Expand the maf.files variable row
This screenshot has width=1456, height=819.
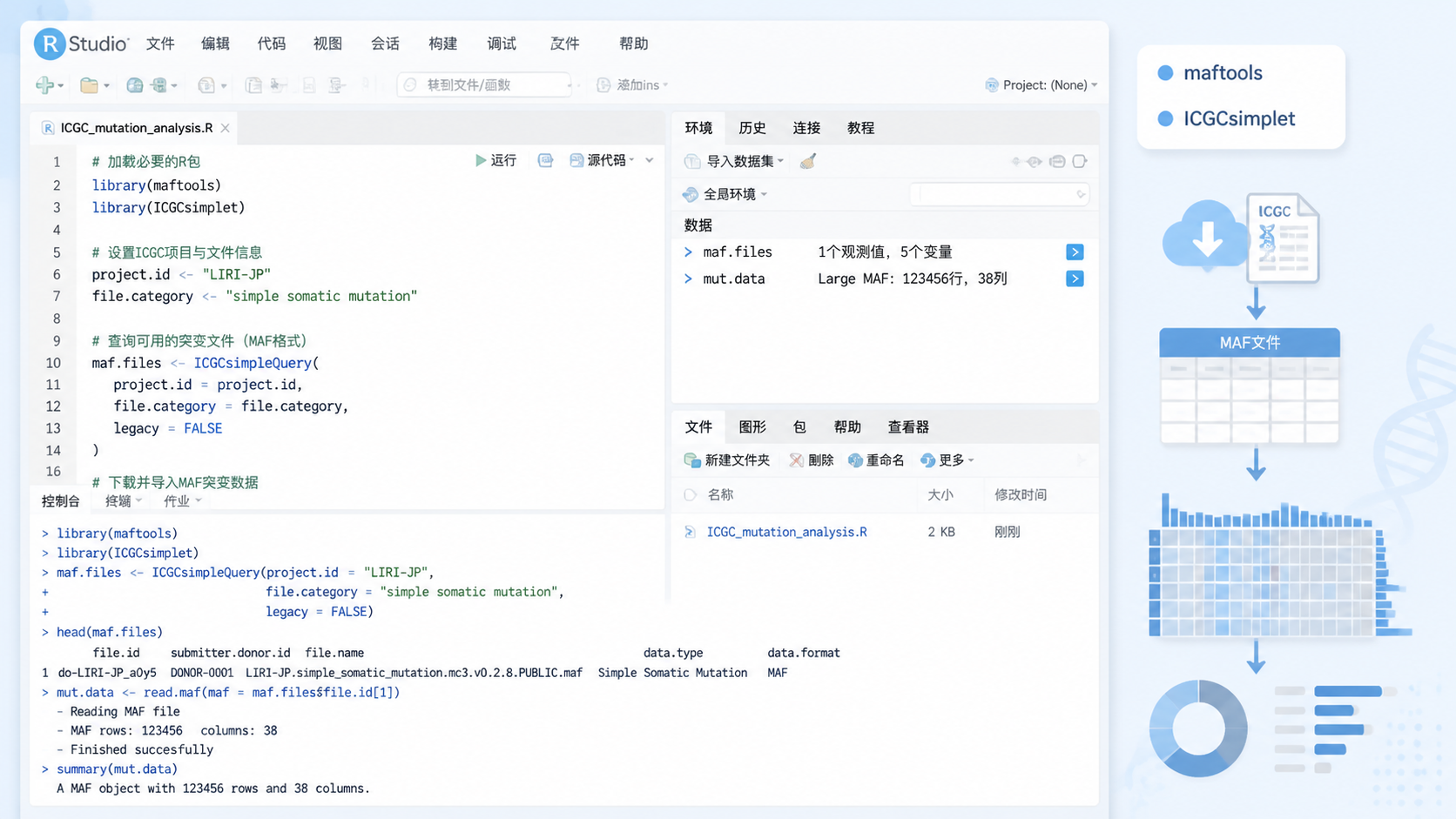(688, 252)
